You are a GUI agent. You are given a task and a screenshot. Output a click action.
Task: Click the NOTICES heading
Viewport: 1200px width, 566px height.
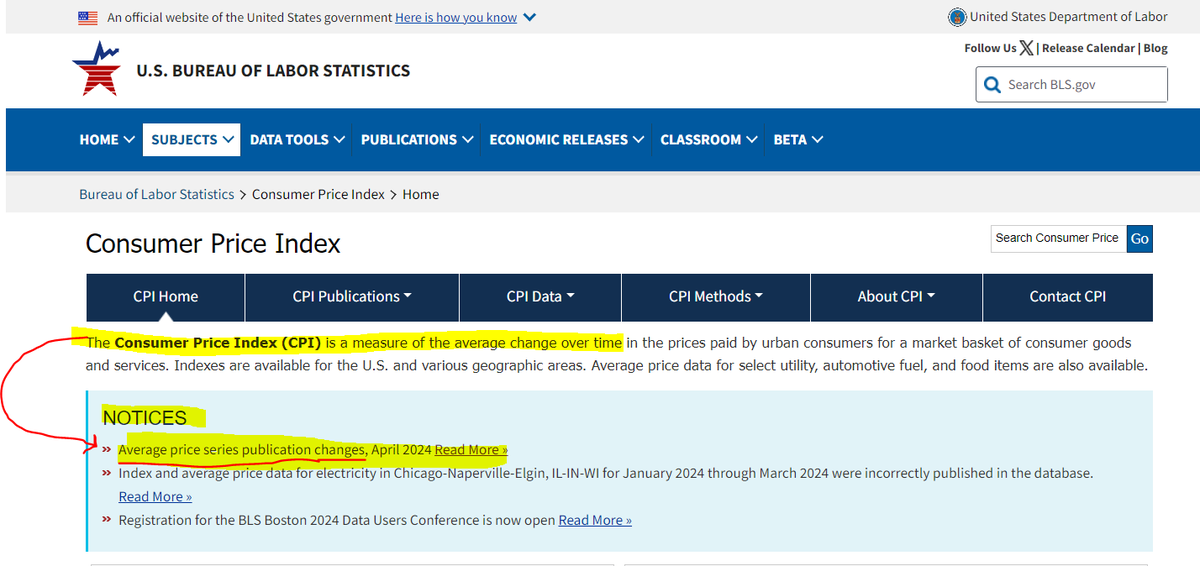pos(145,418)
